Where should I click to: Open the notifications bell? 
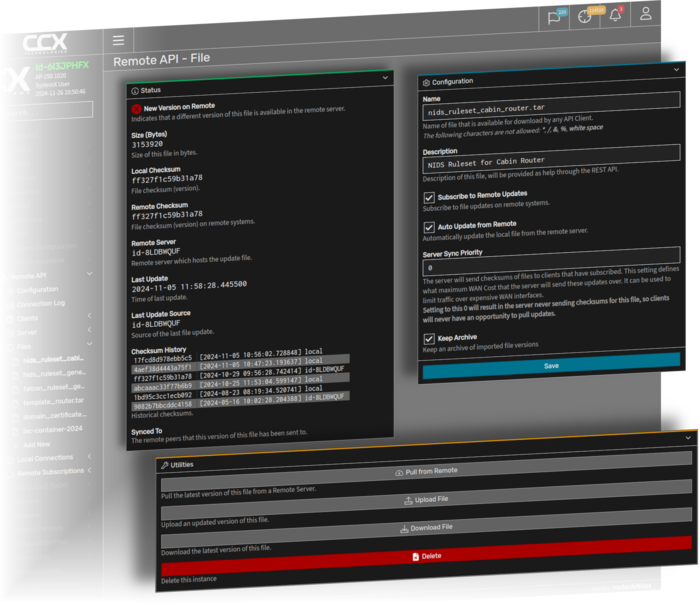pyautogui.click(x=615, y=15)
